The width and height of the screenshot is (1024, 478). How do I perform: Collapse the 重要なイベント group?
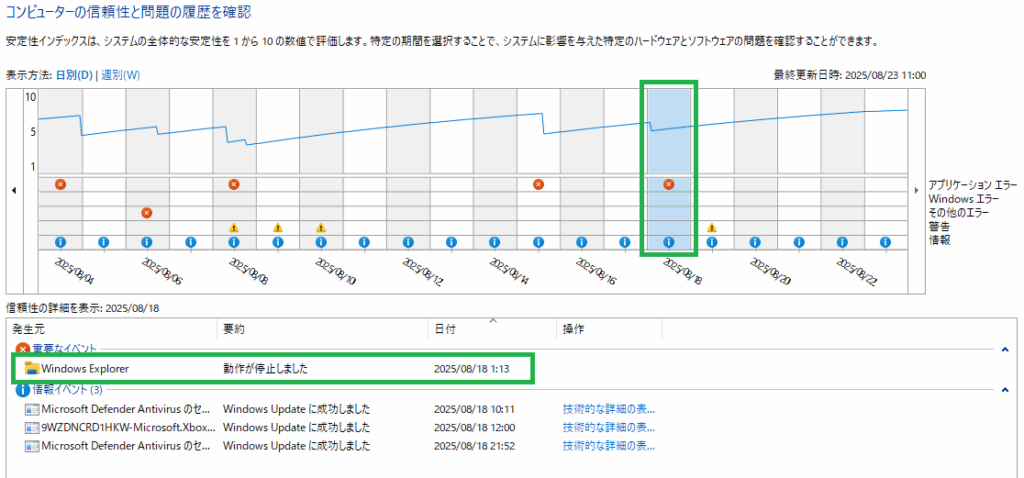[1004, 348]
